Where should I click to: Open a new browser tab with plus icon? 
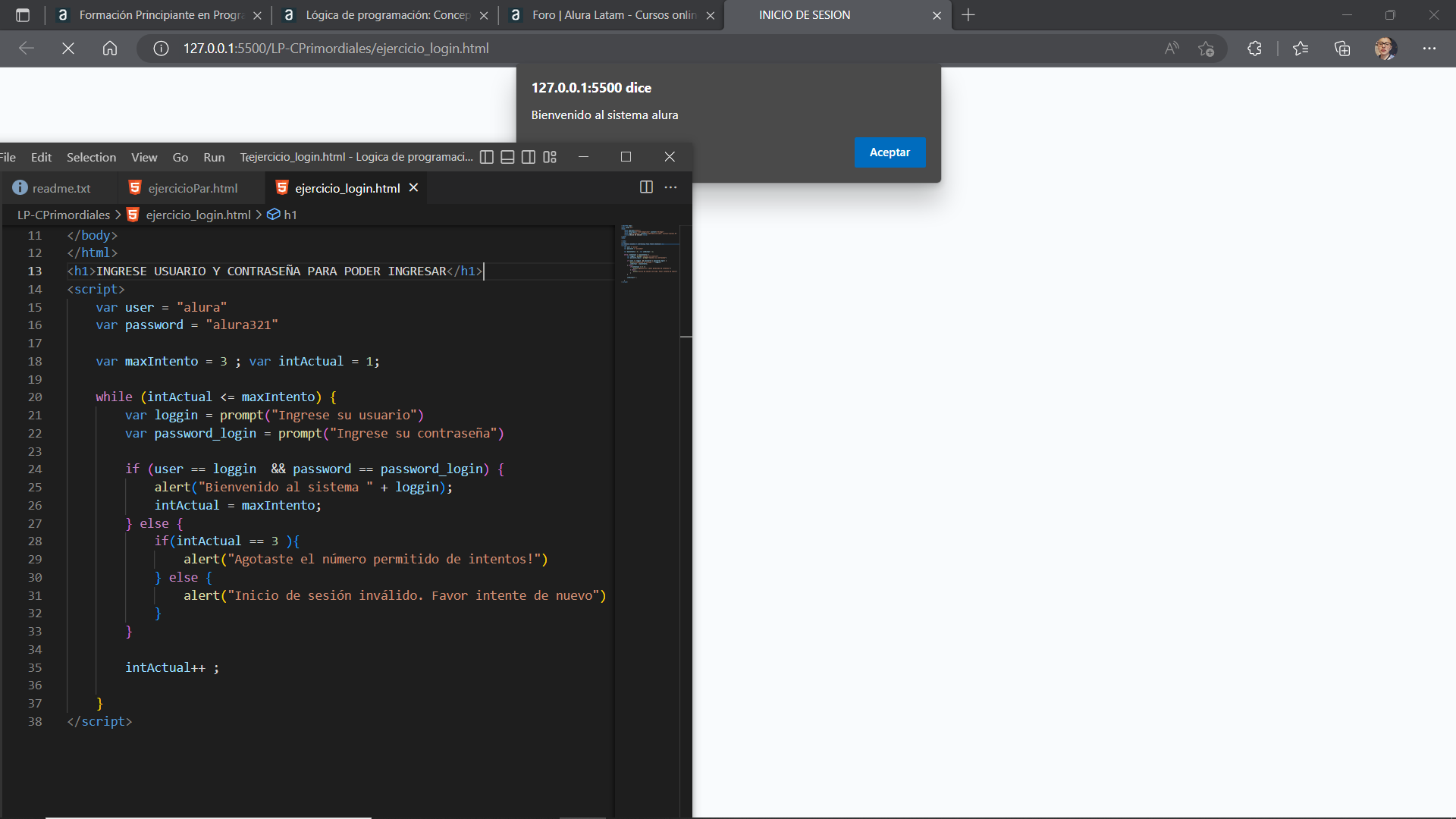(968, 15)
